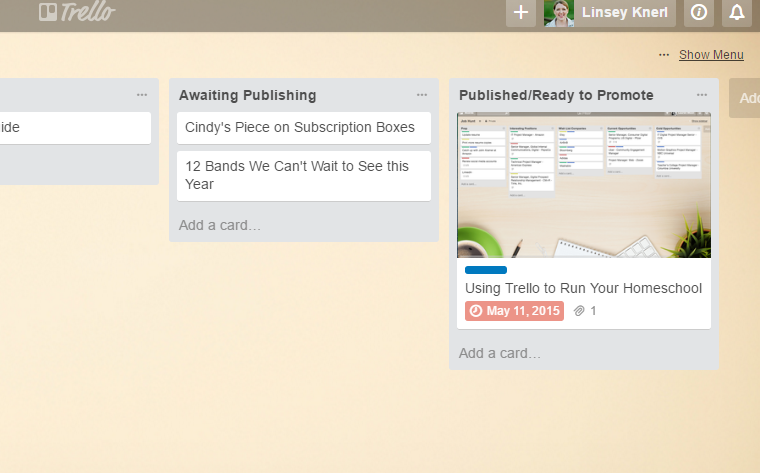
Task: Open Using Trello to Run Your Homeschool card
Action: tap(584, 288)
